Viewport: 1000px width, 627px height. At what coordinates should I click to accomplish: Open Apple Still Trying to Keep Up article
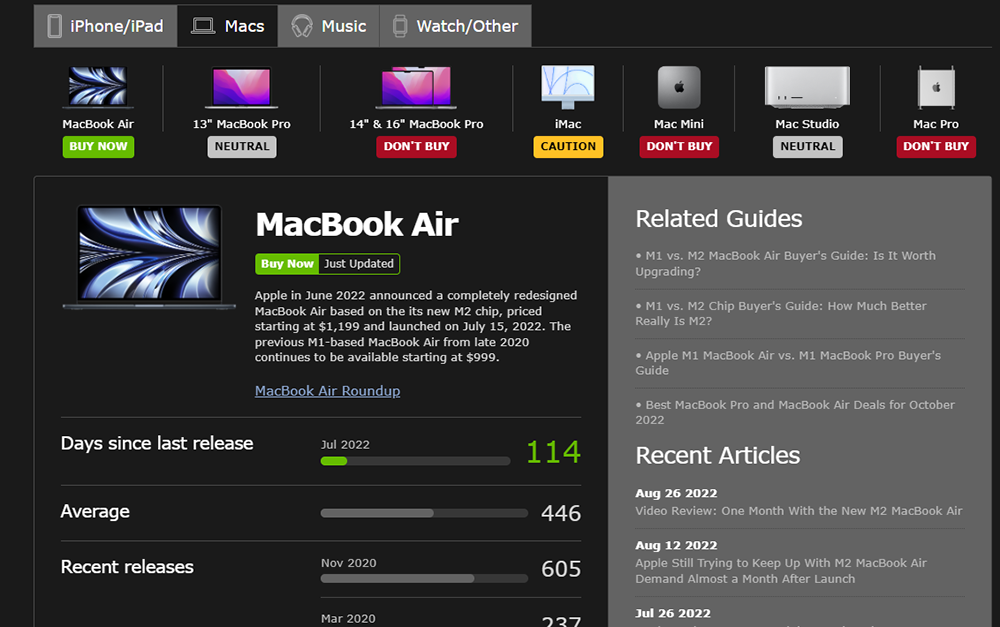[x=781, y=571]
